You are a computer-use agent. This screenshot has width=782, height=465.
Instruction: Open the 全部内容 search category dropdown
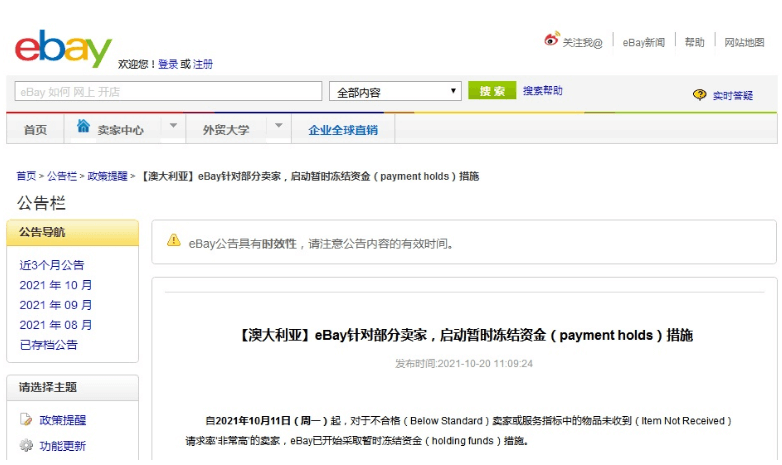pos(395,91)
